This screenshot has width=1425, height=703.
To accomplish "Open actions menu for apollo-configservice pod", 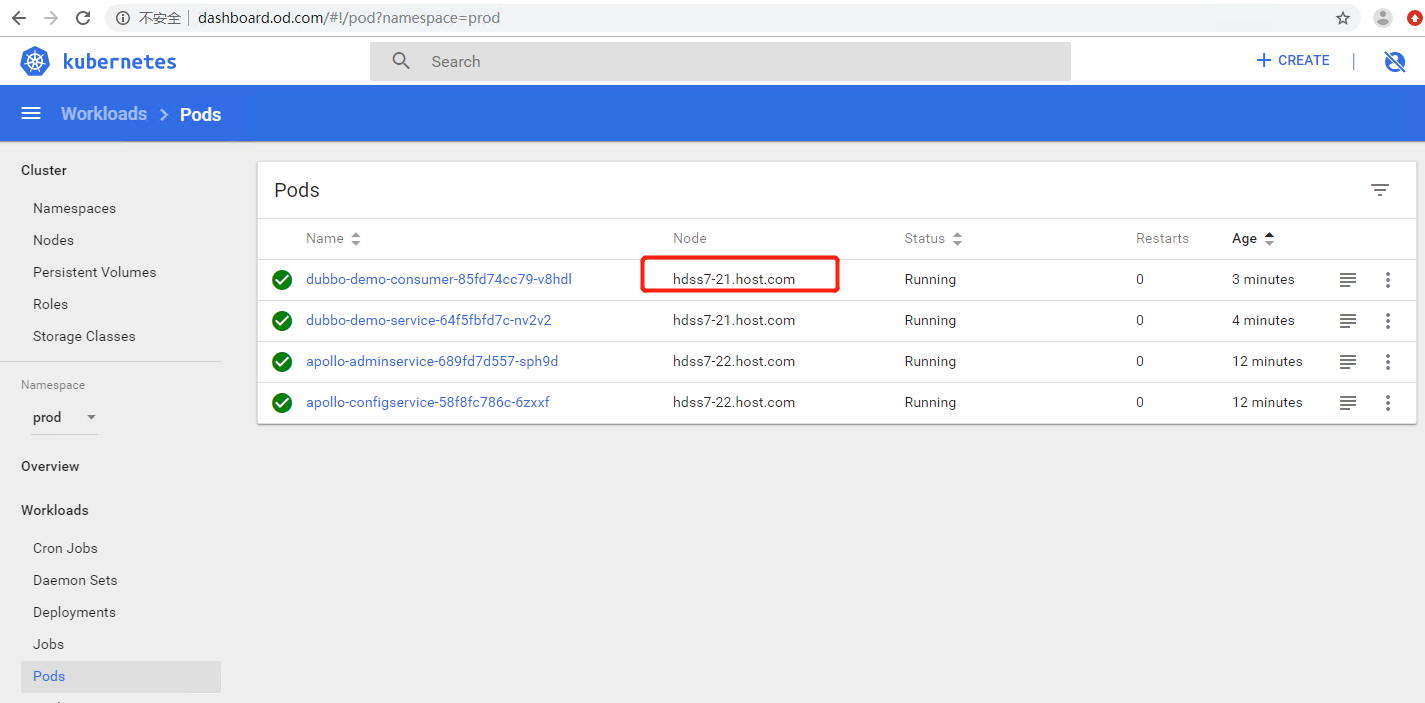I will tap(1388, 403).
